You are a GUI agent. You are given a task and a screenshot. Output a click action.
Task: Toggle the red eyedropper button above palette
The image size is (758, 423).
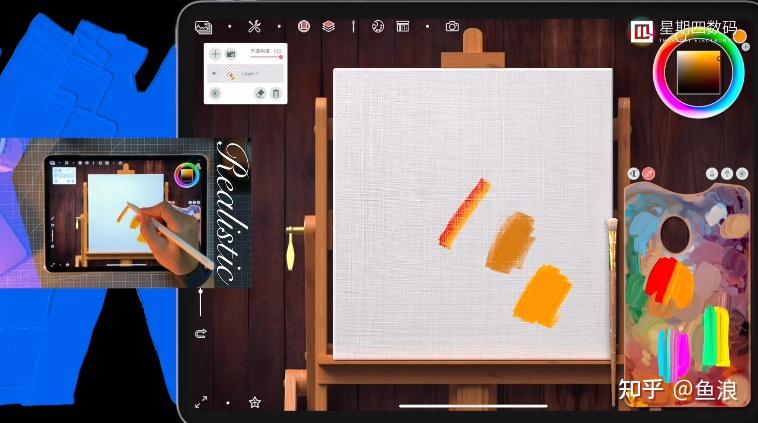pos(649,174)
